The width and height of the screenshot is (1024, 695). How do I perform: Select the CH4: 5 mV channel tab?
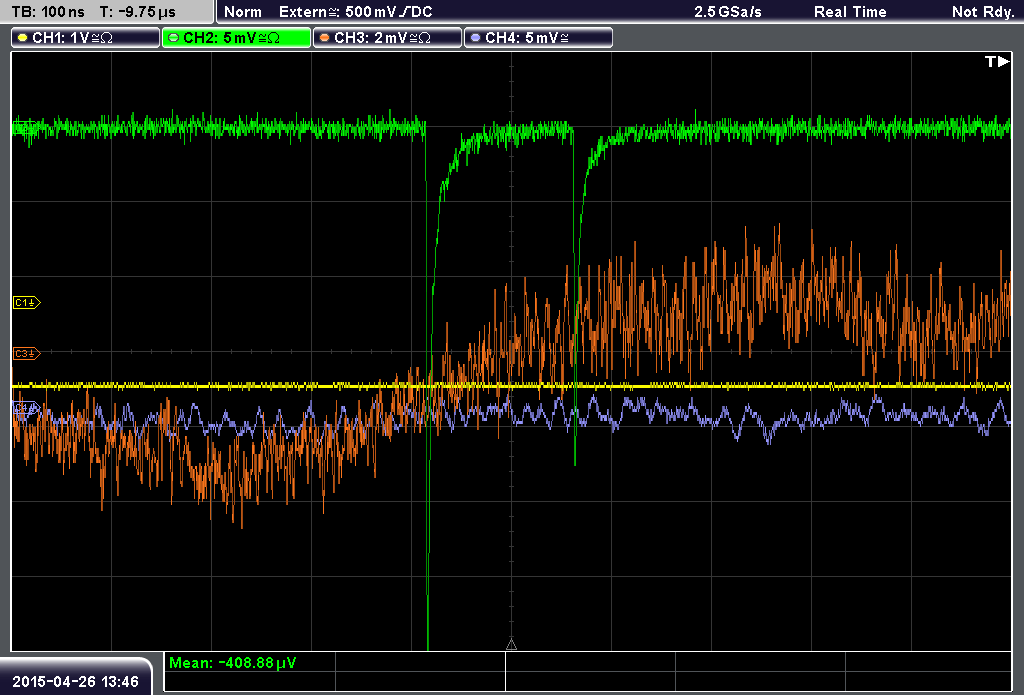click(x=538, y=38)
